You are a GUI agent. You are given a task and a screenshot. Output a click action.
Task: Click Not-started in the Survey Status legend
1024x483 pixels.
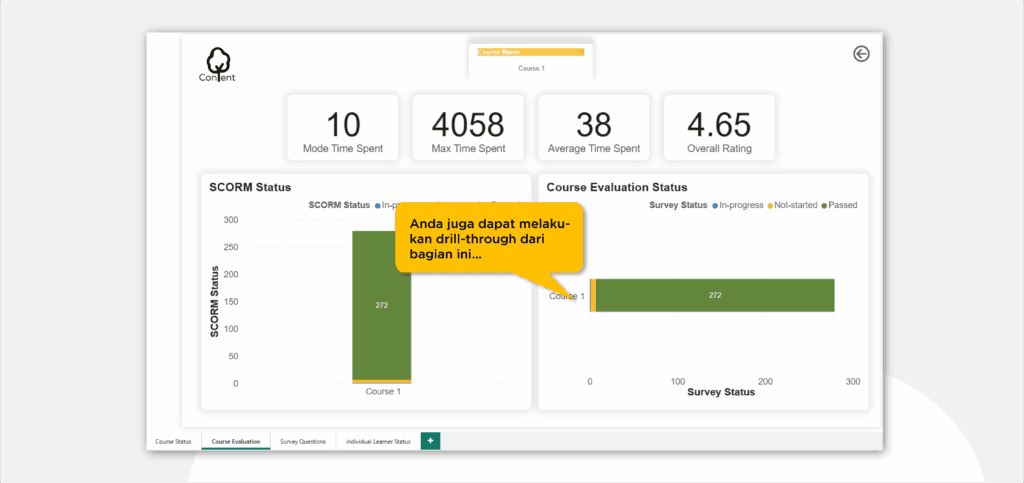[792, 205]
